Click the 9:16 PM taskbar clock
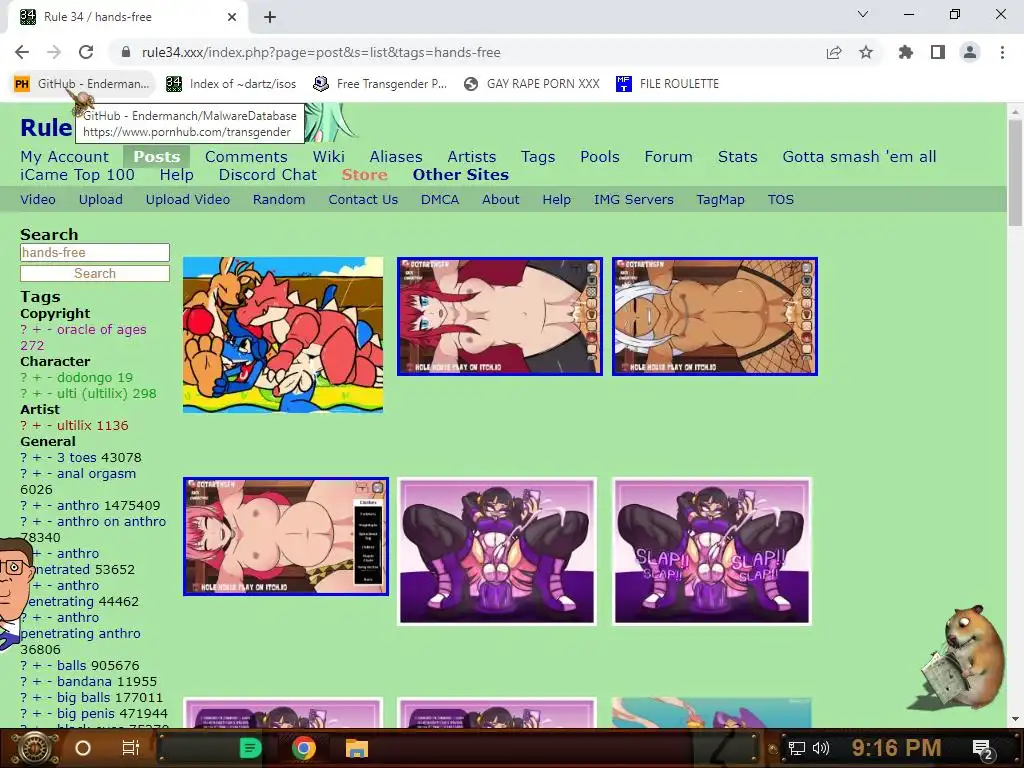The width and height of the screenshot is (1024, 768). coord(896,748)
